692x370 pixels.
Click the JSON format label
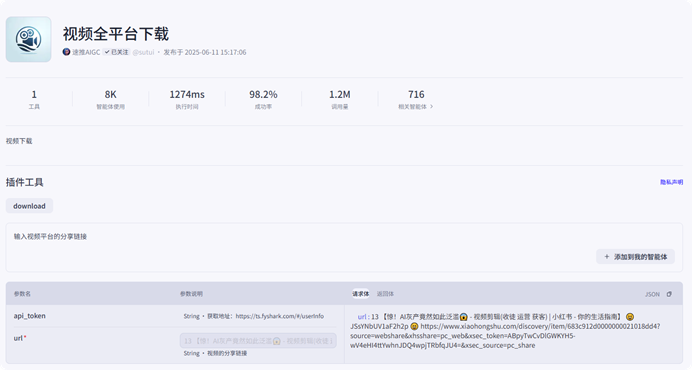(x=652, y=294)
